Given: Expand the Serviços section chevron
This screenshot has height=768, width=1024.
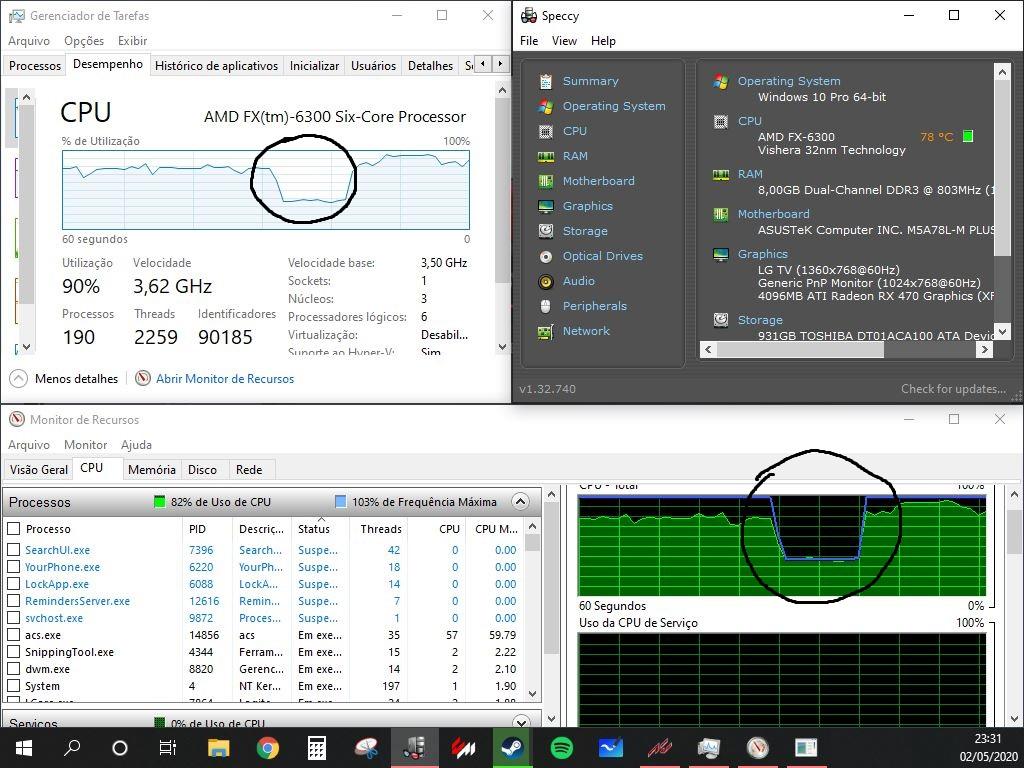Looking at the screenshot, I should pos(520,722).
